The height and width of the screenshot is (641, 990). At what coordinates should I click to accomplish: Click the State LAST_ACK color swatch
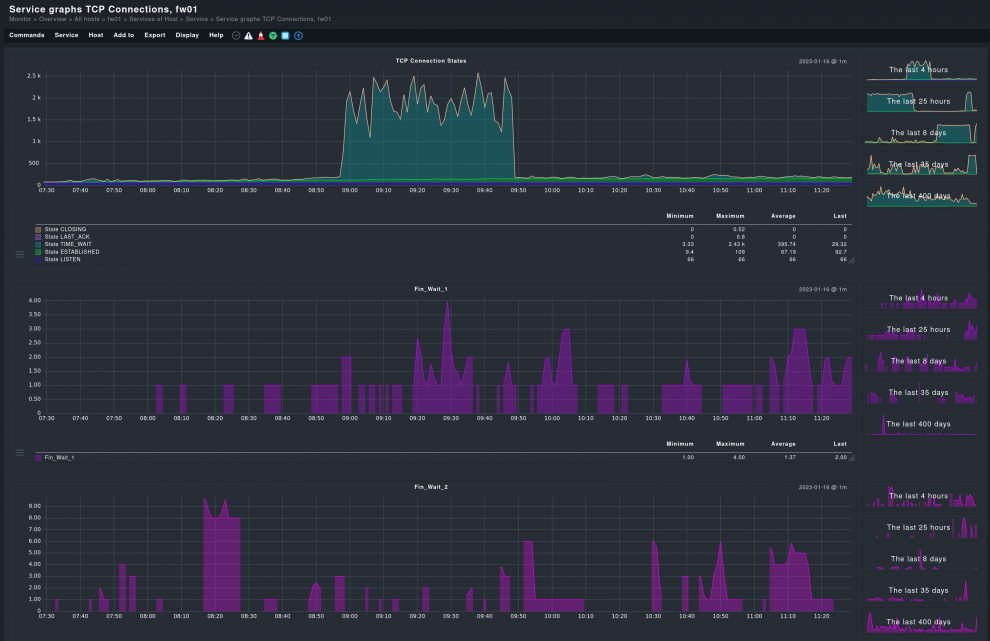[x=38, y=237]
